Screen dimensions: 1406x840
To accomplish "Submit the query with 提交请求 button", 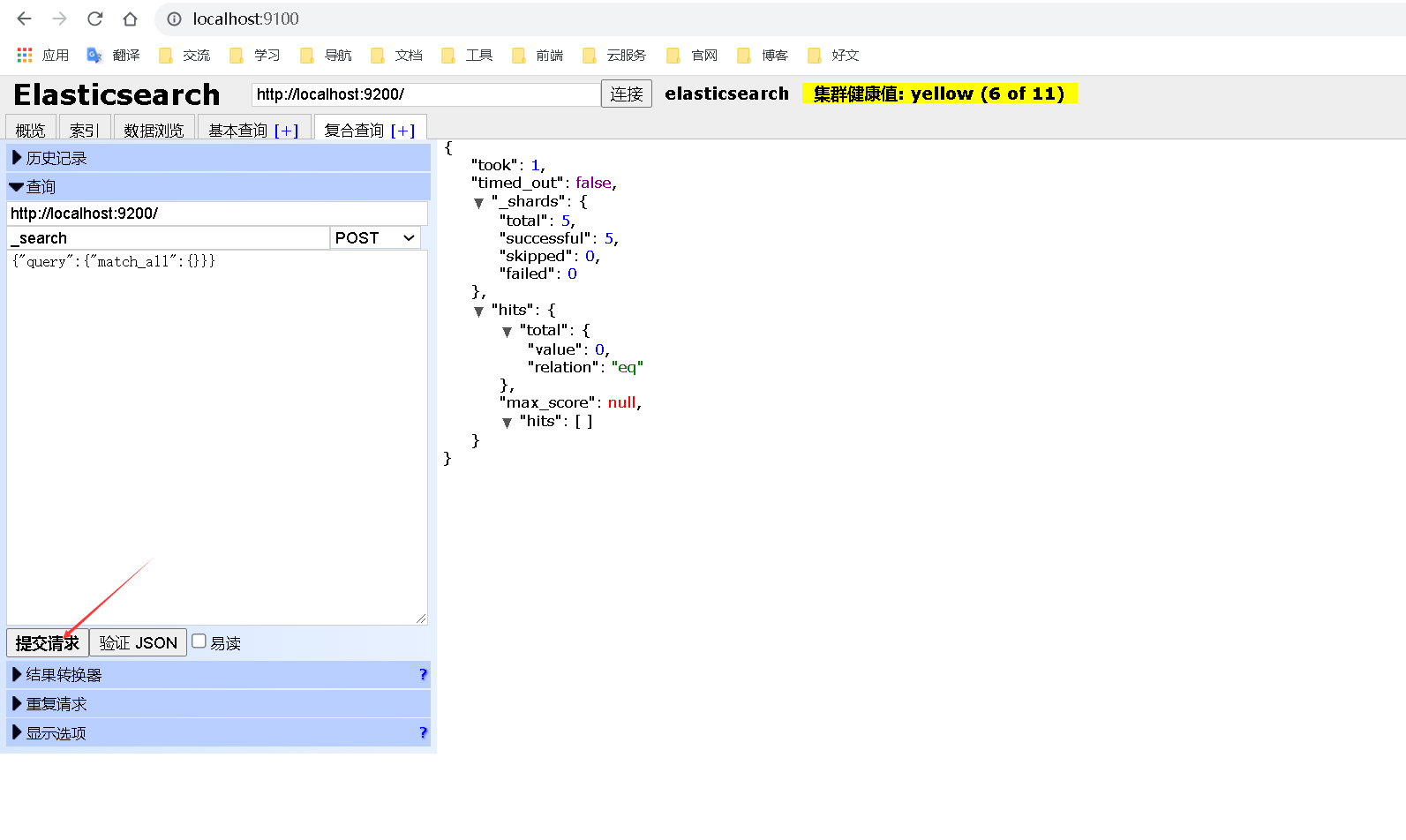I will pos(48,642).
